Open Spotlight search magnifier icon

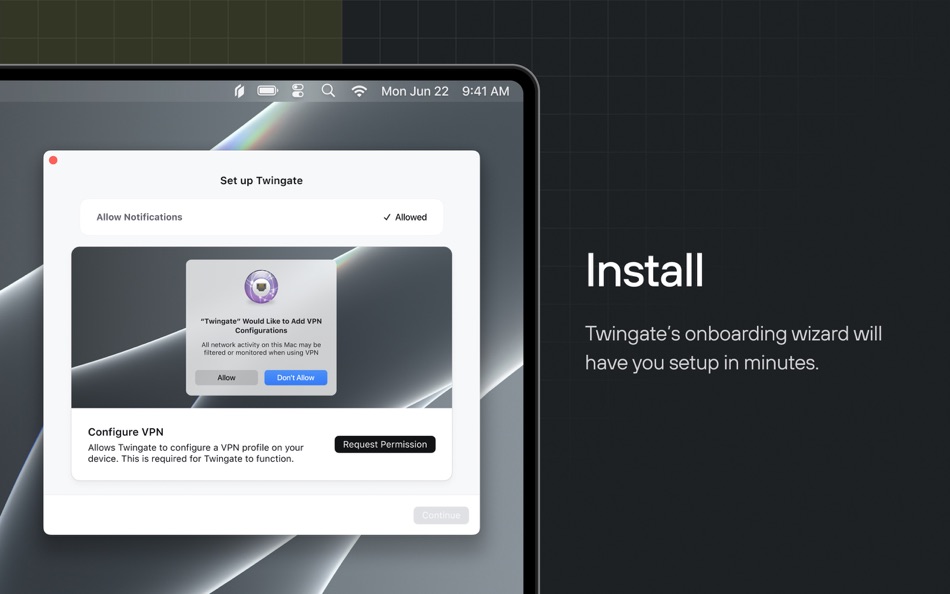point(328,91)
